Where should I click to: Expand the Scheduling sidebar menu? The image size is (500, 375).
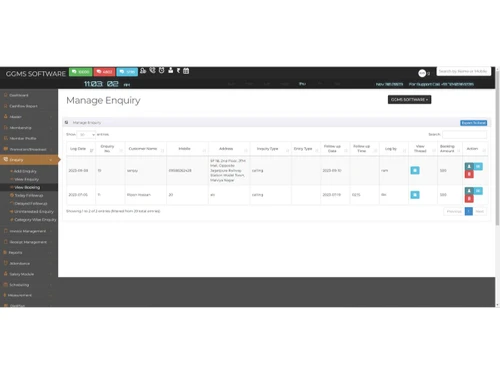click(29, 285)
